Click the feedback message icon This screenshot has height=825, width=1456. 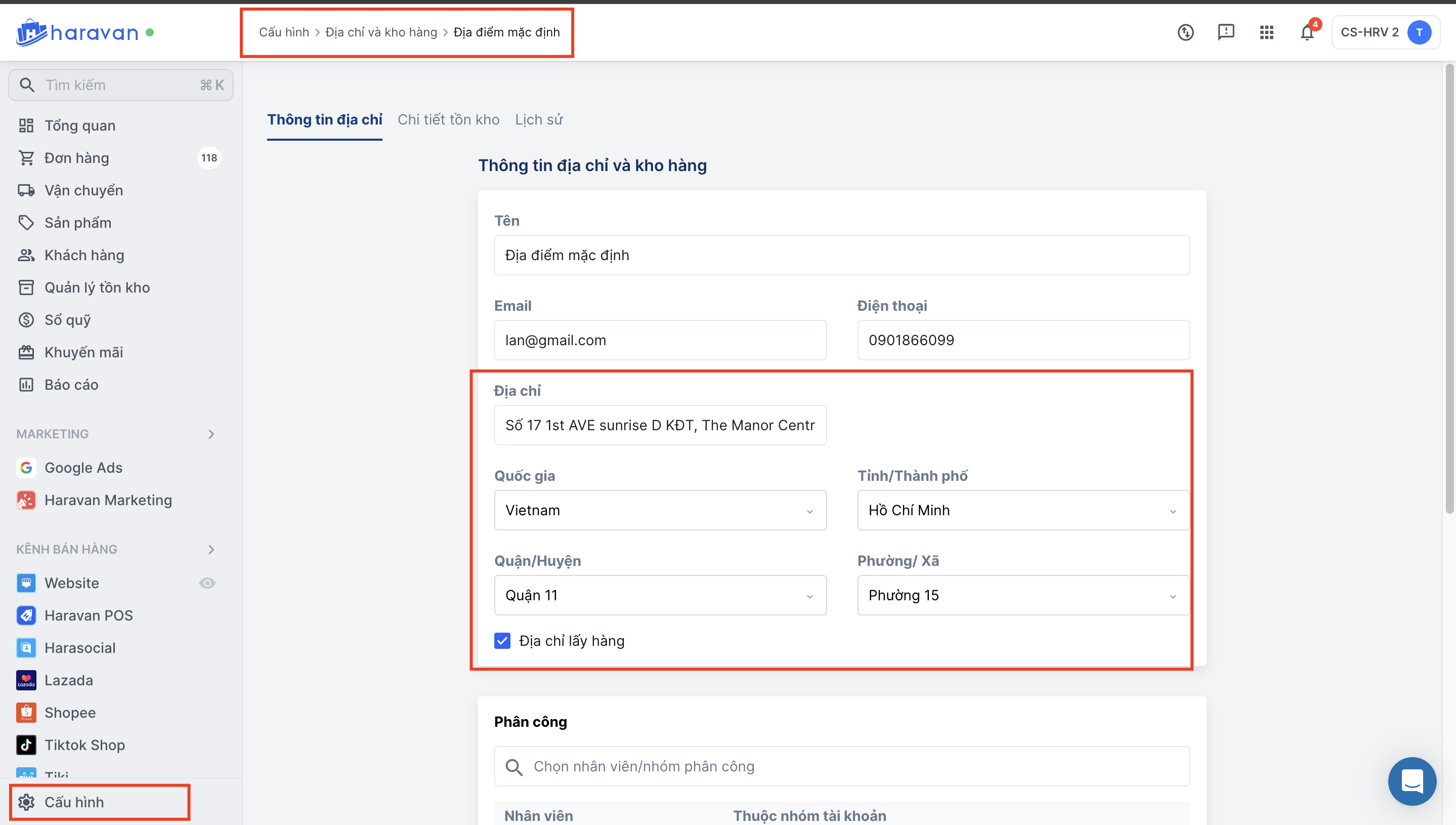(x=1225, y=32)
